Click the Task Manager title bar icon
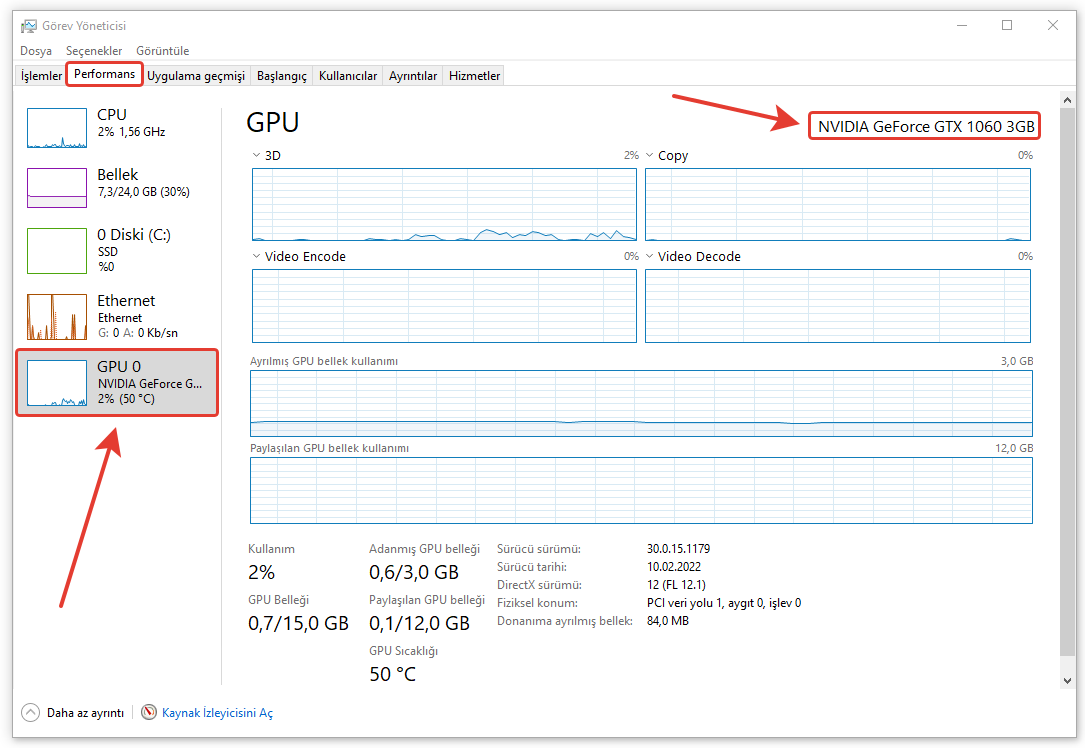 pyautogui.click(x=29, y=26)
